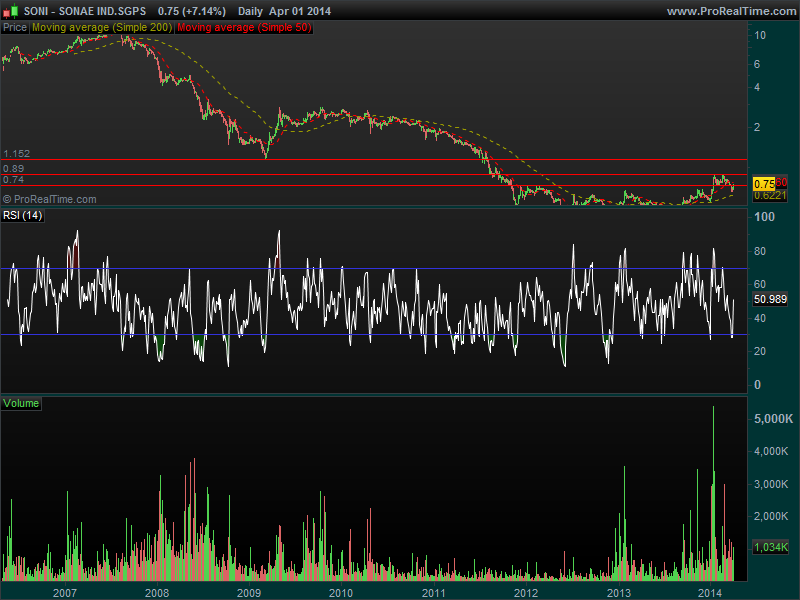The width and height of the screenshot is (800, 600).
Task: Click the RSI (14) panel label
Action: tap(22, 215)
